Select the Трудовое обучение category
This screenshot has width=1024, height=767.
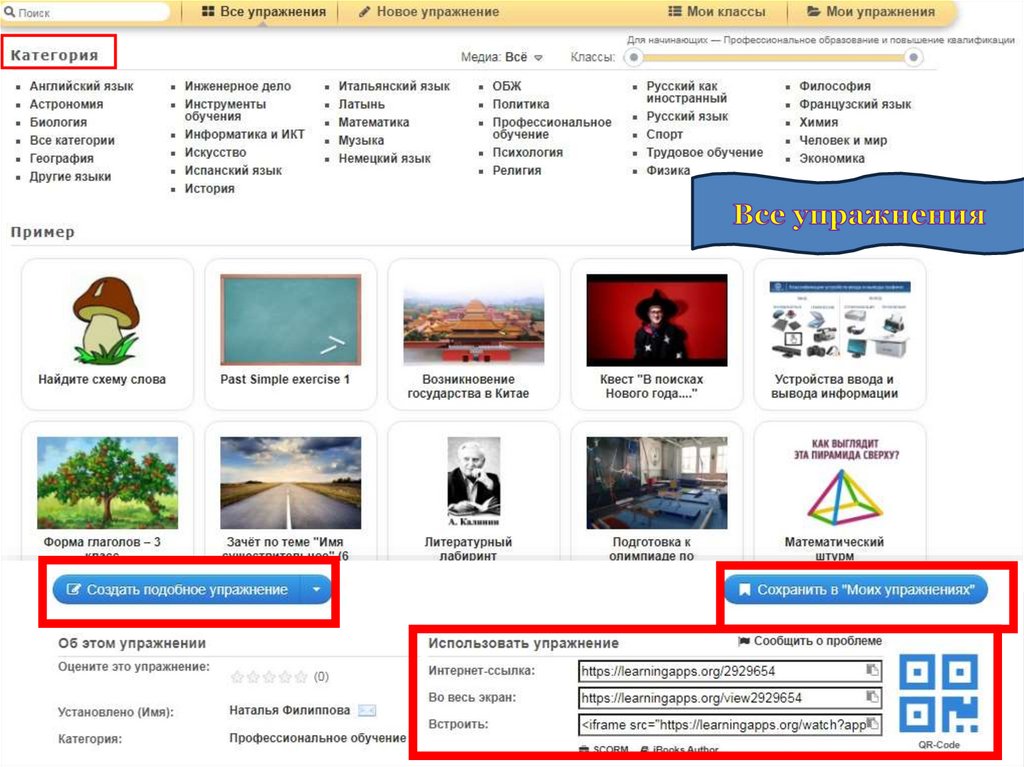[x=705, y=152]
